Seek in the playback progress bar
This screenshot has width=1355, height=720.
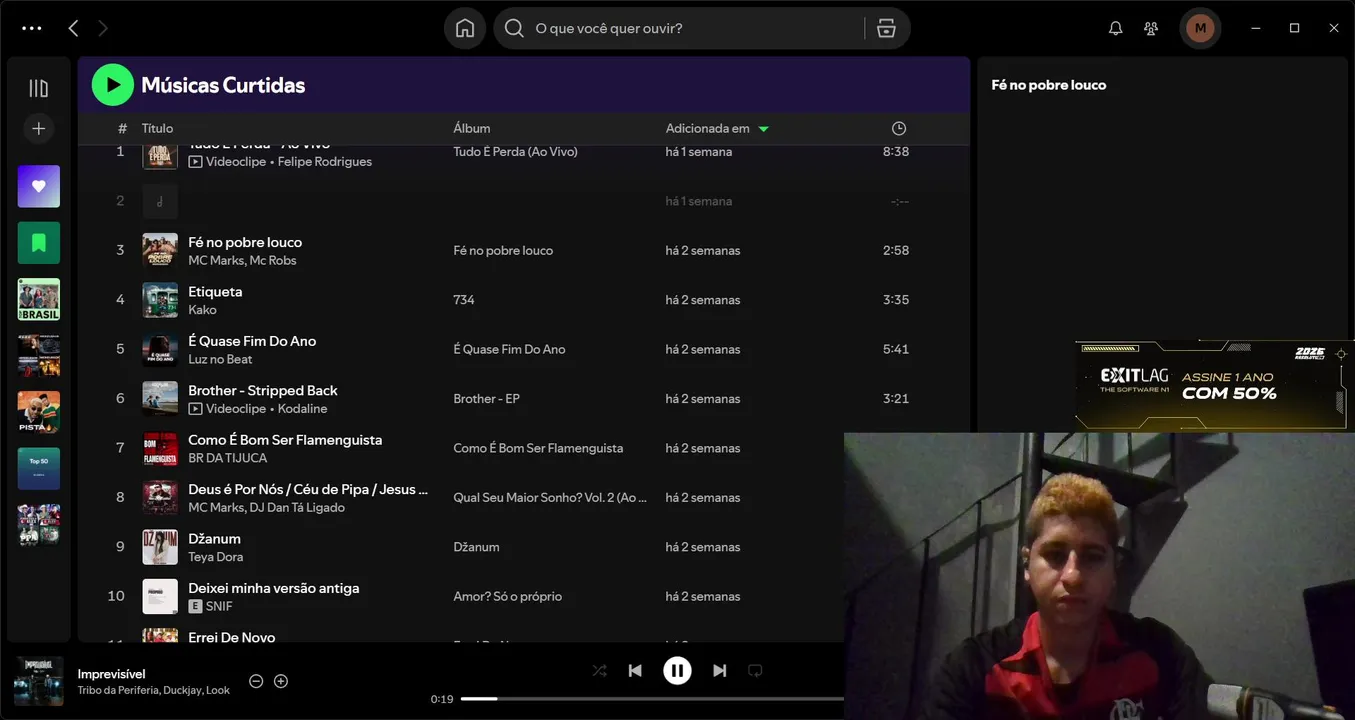(x=652, y=699)
